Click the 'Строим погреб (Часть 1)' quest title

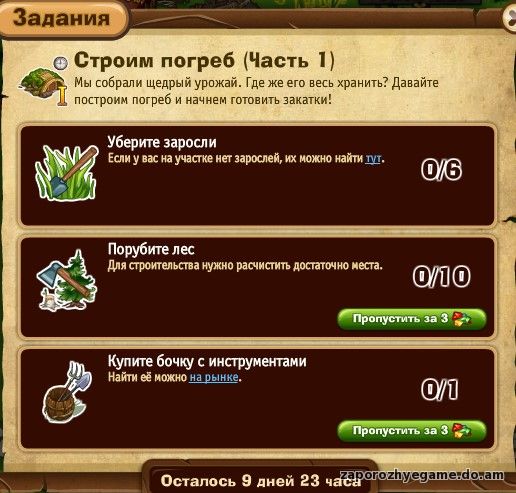pyautogui.click(x=204, y=61)
